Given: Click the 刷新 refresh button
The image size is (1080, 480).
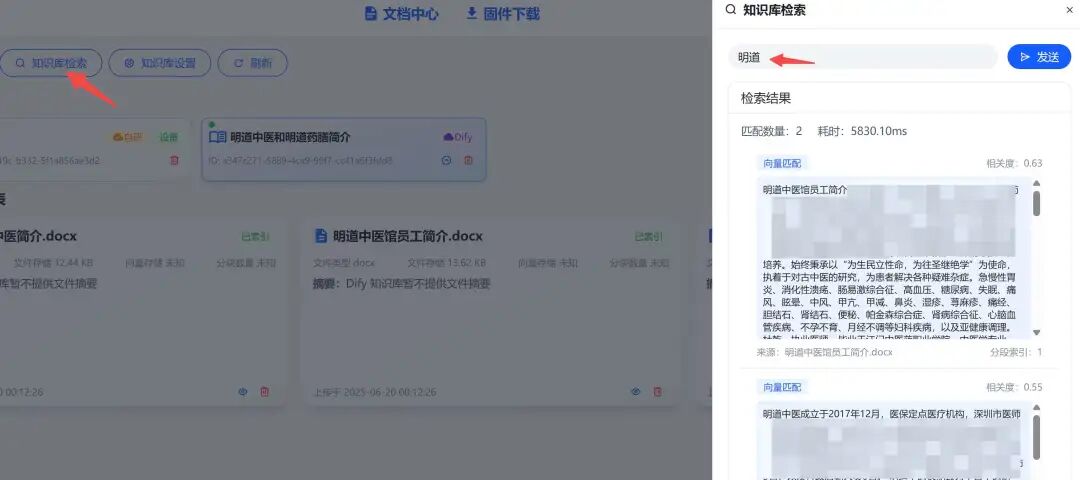Looking at the screenshot, I should tap(253, 63).
